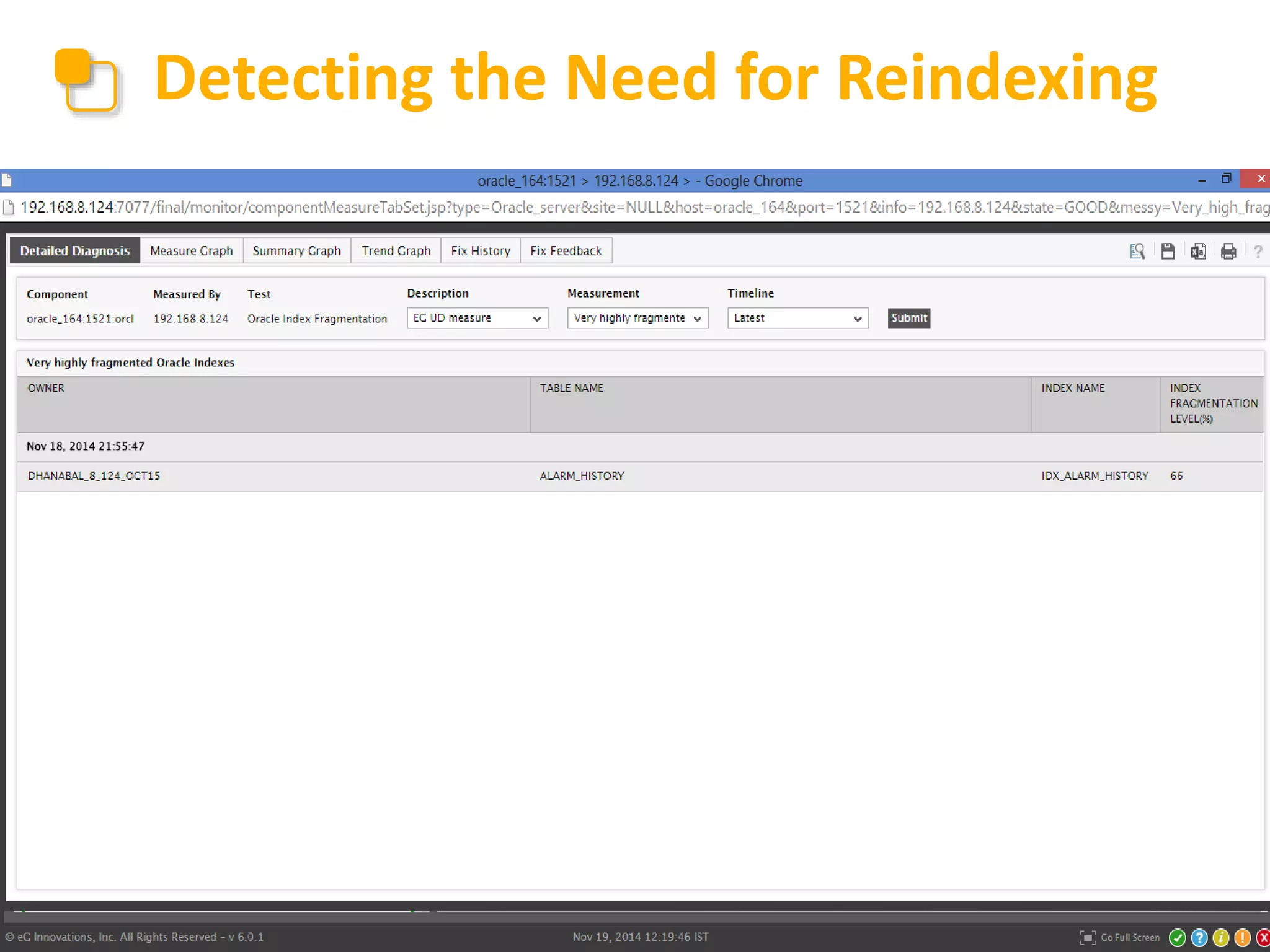Open the Fix Feedback tab
Screen dimensions: 1270x952
pyautogui.click(x=566, y=251)
